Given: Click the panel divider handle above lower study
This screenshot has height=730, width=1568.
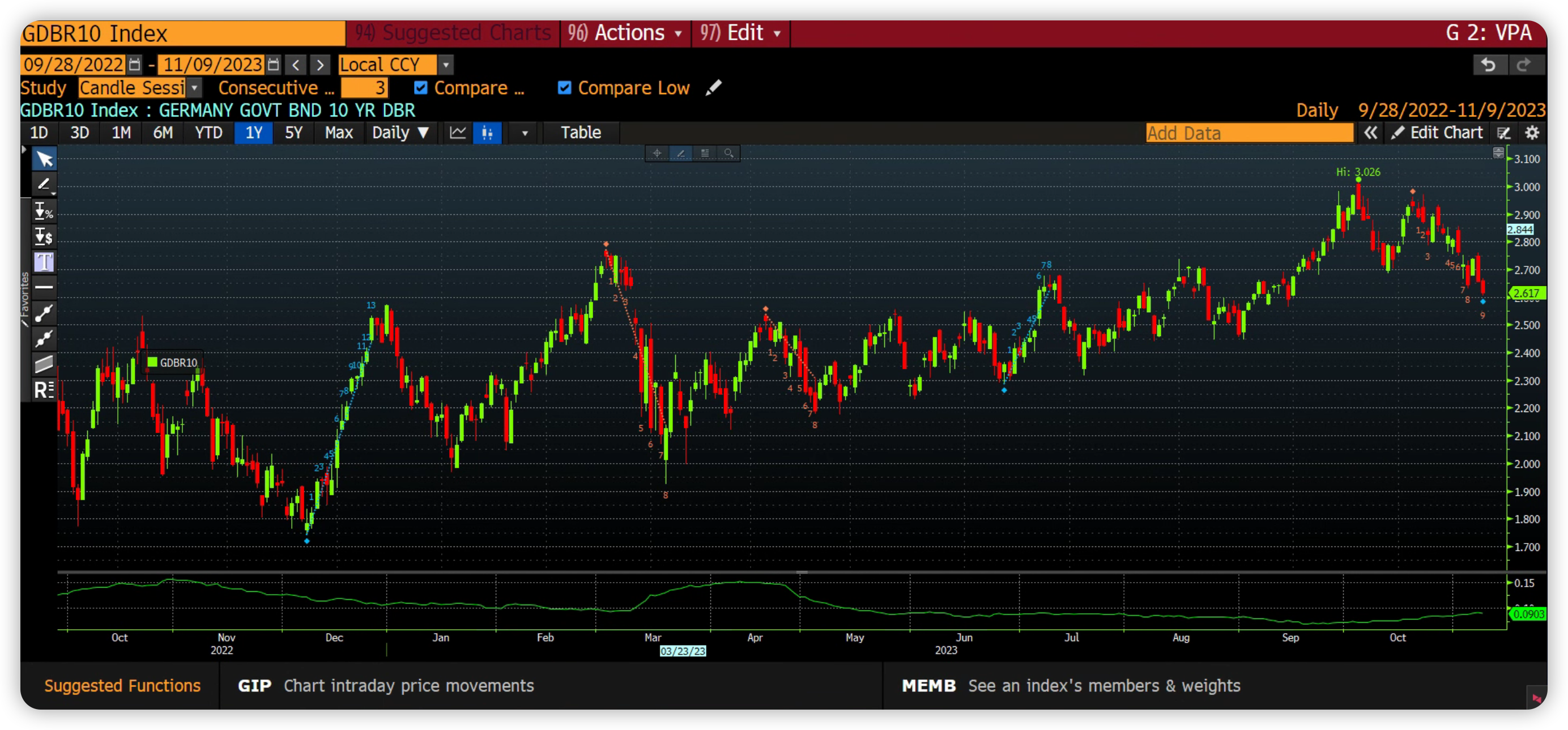Looking at the screenshot, I should (802, 572).
